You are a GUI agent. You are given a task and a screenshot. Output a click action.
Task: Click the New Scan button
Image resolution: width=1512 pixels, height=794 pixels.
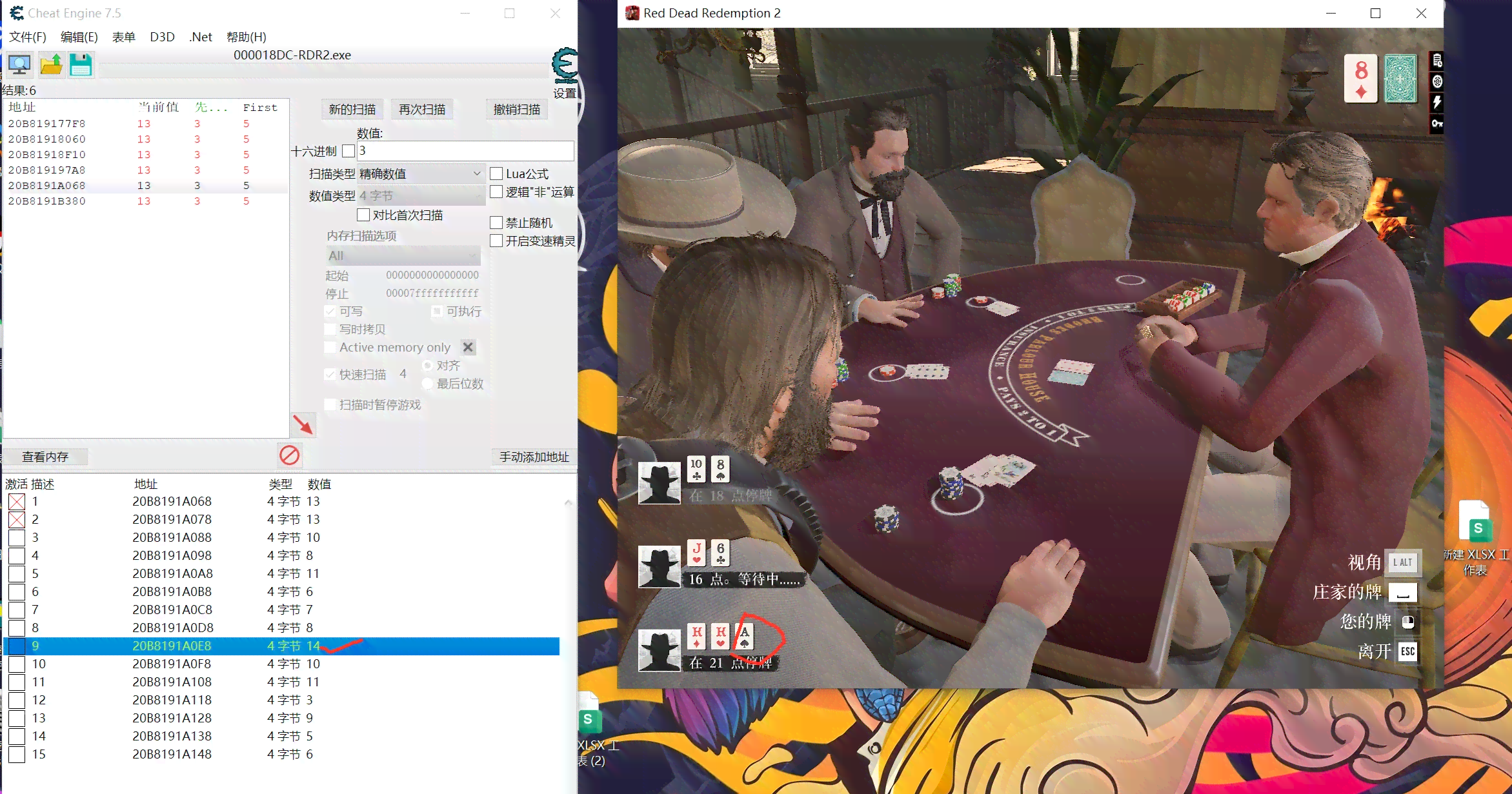point(352,109)
